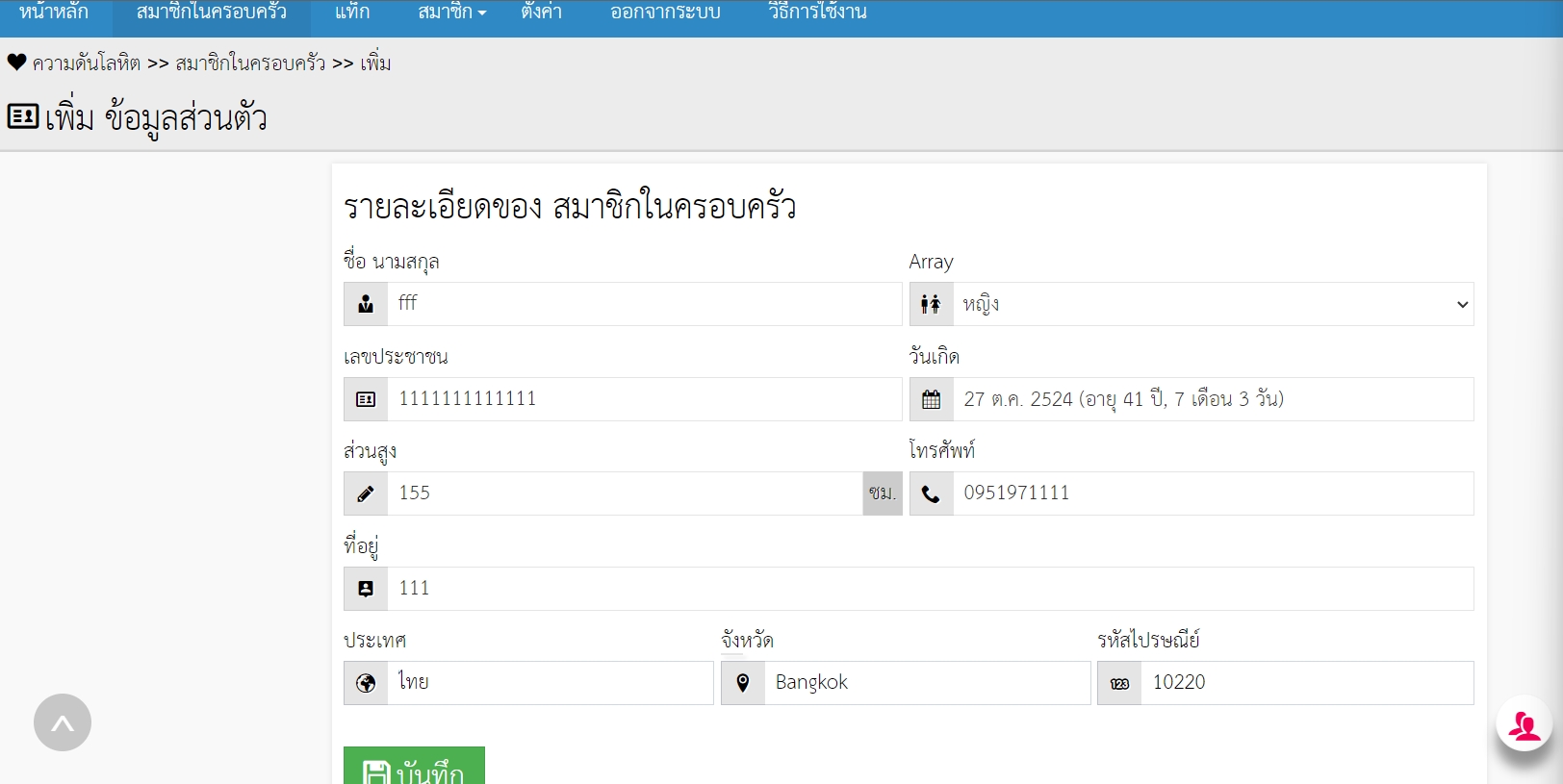Click the gender icon beside หญิง dropdown
Image resolution: width=1563 pixels, height=784 pixels.
click(x=931, y=304)
